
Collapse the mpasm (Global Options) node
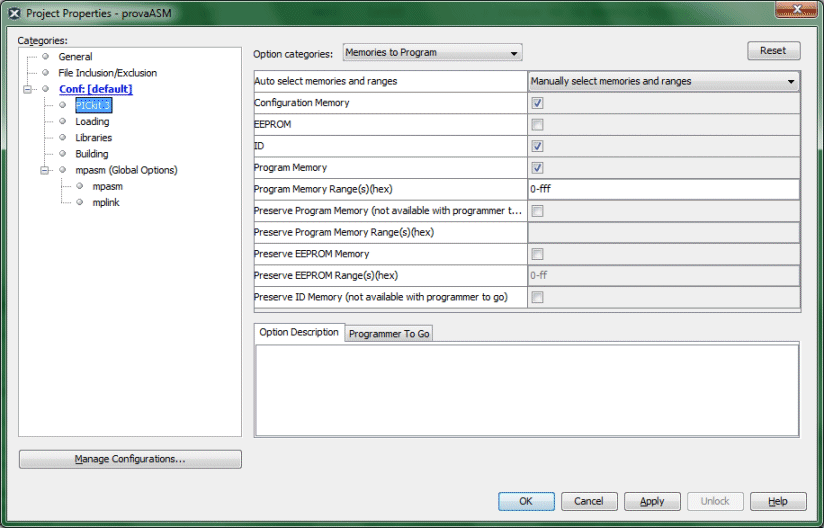coord(45,170)
